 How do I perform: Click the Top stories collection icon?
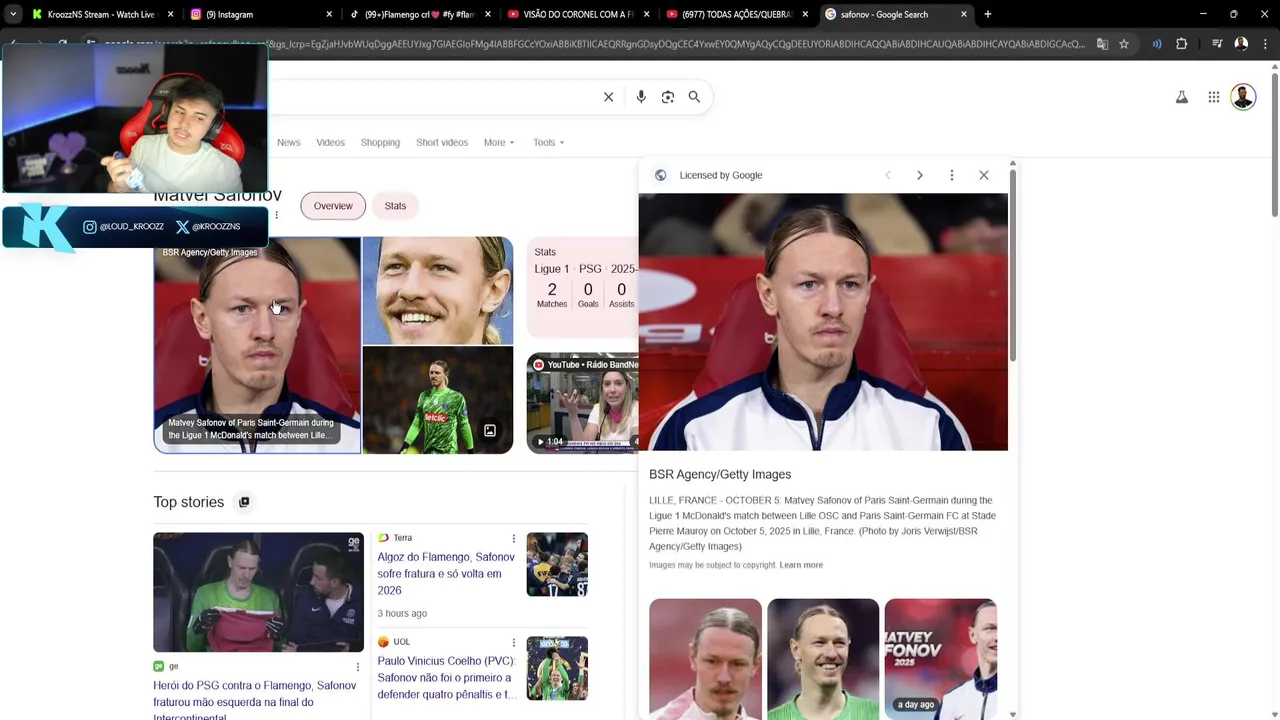pos(244,502)
